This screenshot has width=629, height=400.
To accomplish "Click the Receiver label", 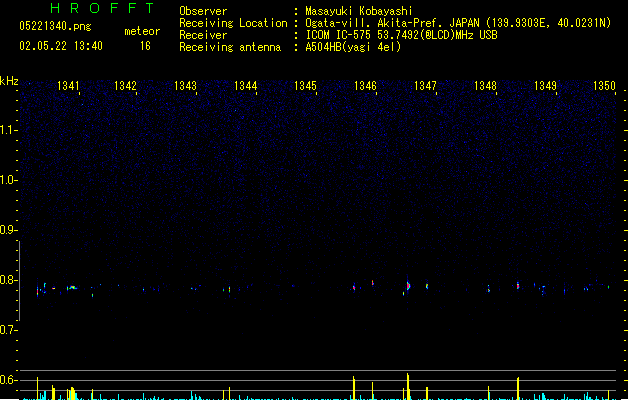I will tap(203, 35).
